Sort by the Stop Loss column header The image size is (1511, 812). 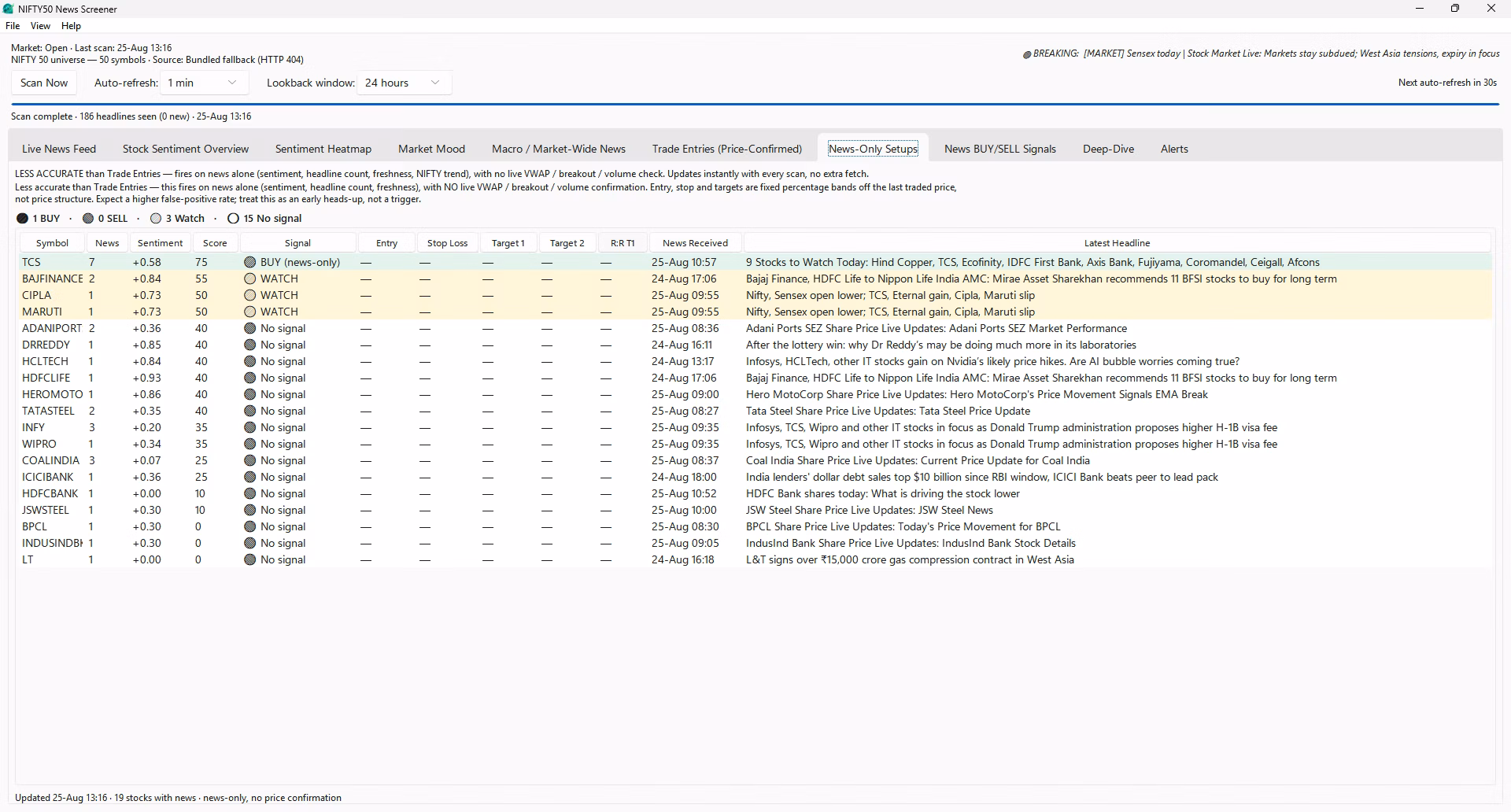pyautogui.click(x=447, y=243)
